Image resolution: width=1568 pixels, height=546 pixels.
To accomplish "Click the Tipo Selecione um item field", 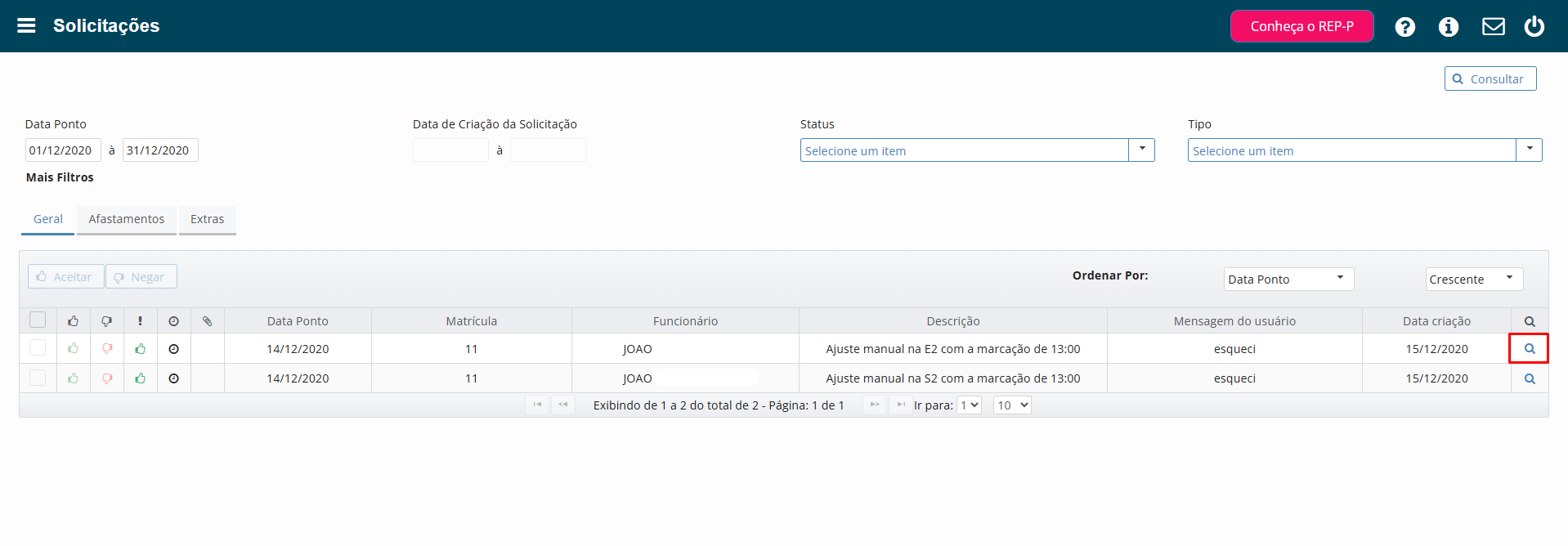I will click(x=1352, y=150).
